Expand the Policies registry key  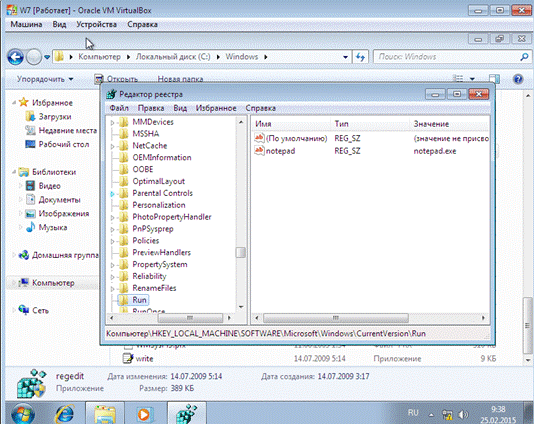coord(113,241)
